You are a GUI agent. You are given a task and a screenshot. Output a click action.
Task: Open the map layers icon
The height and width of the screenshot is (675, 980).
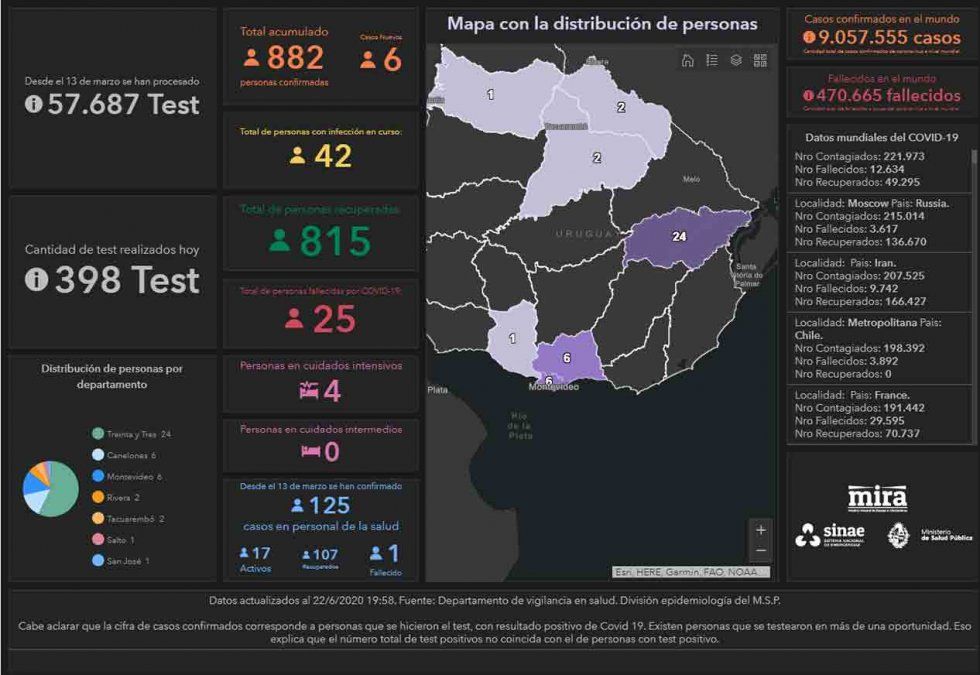point(736,60)
